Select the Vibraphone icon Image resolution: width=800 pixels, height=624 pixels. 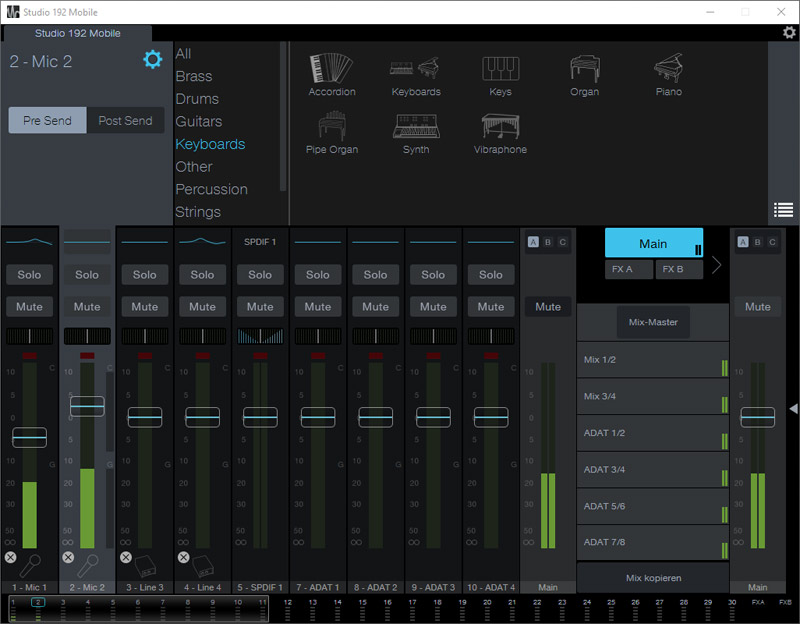[x=500, y=127]
